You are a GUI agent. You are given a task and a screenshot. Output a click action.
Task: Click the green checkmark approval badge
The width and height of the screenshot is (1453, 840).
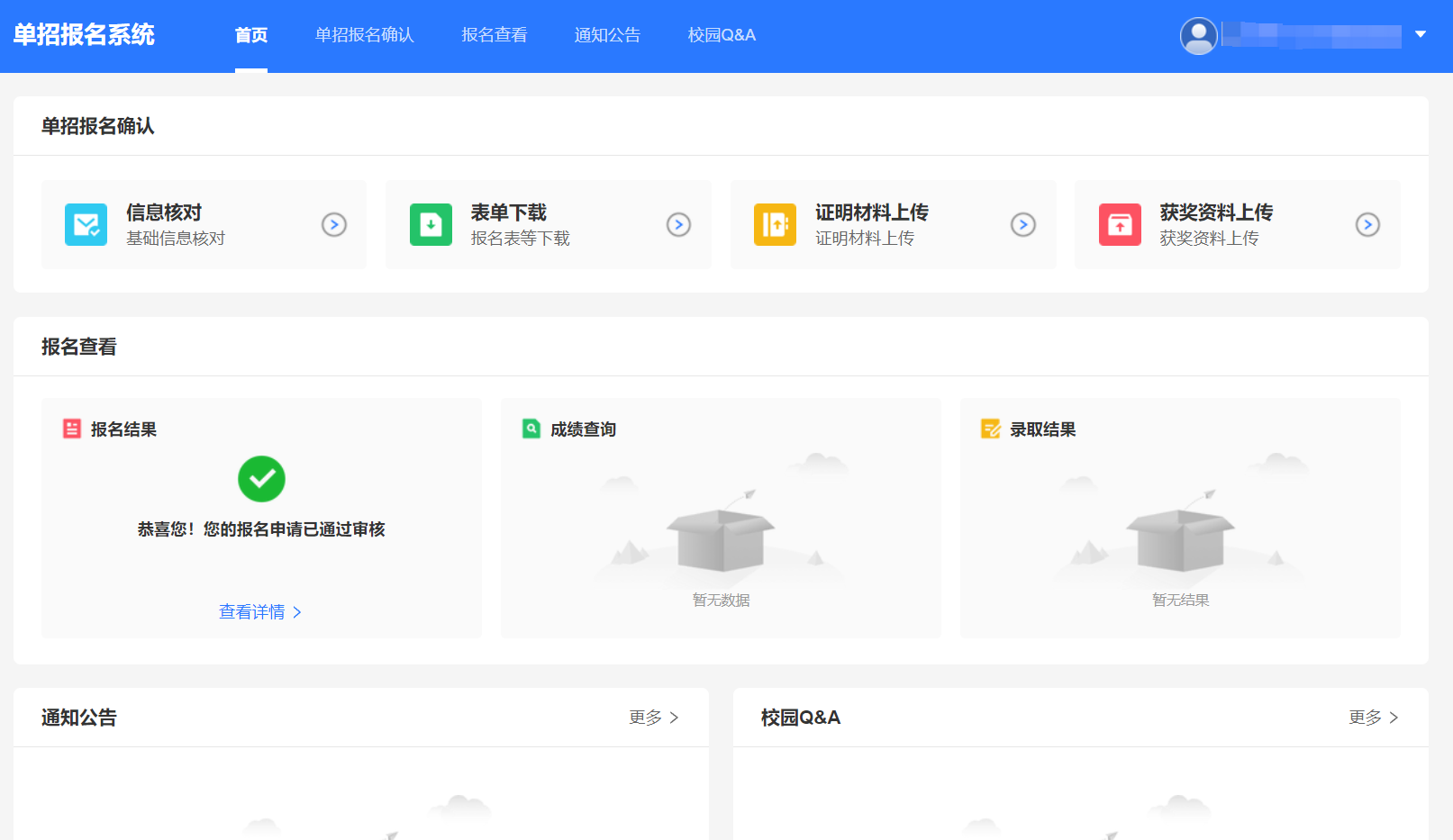point(261,479)
